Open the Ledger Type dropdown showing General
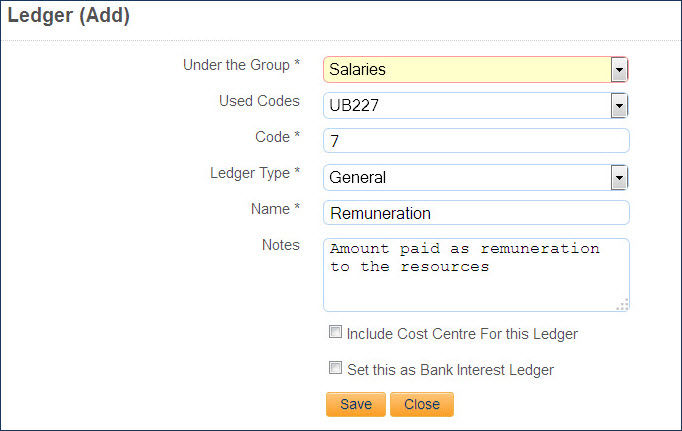 coord(476,177)
